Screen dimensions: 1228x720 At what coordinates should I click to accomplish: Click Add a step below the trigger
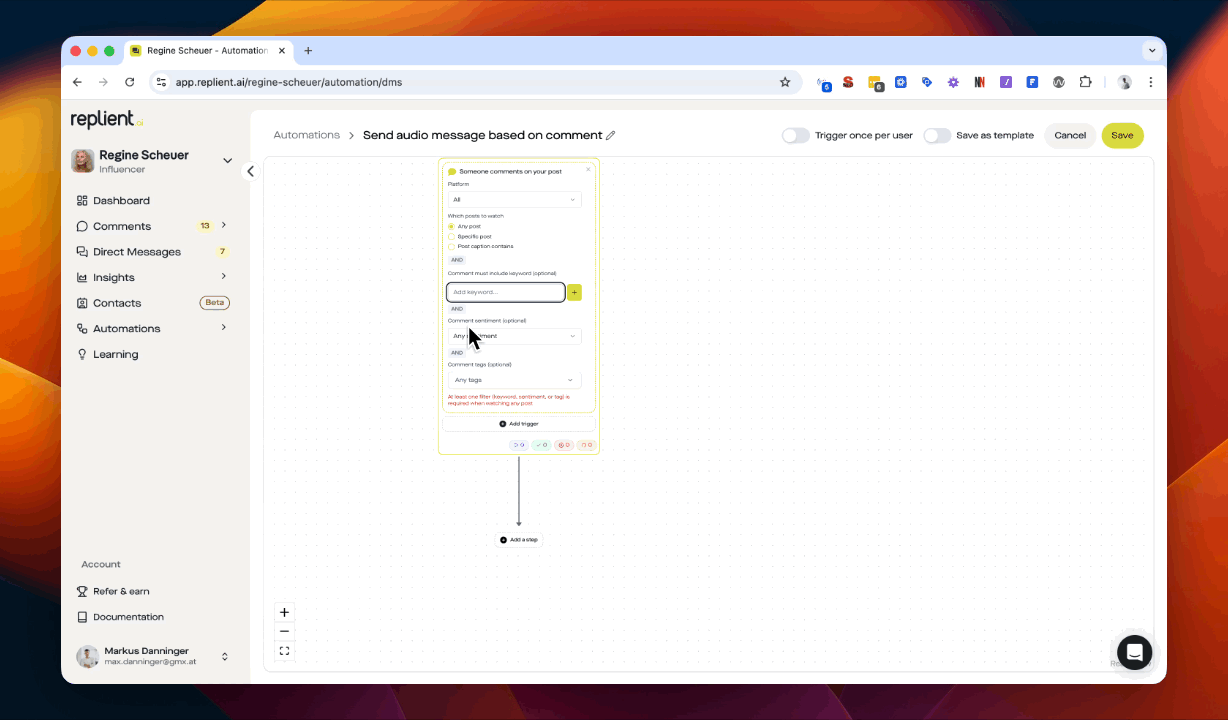(x=519, y=539)
